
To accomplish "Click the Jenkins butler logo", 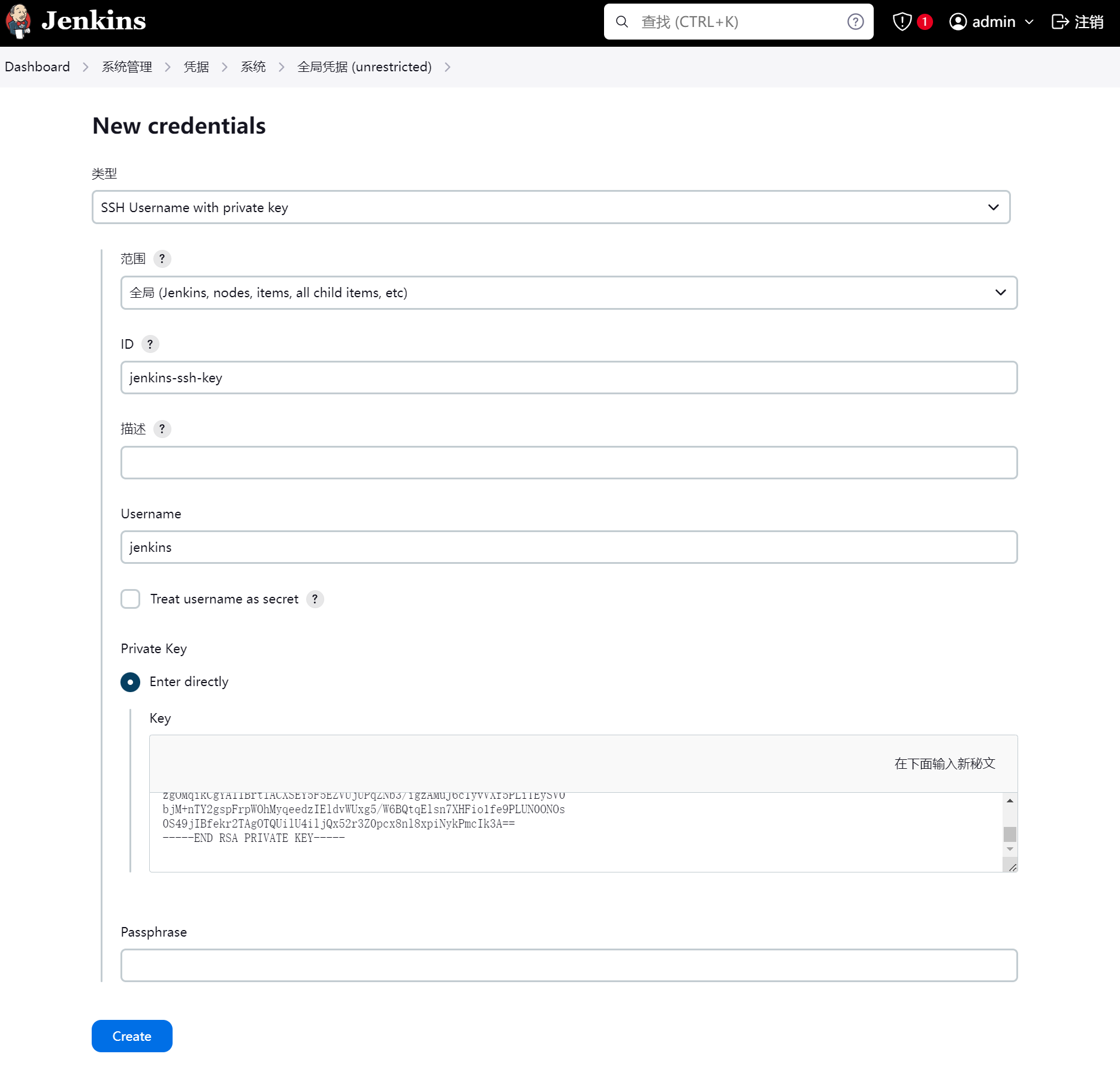I will [19, 22].
